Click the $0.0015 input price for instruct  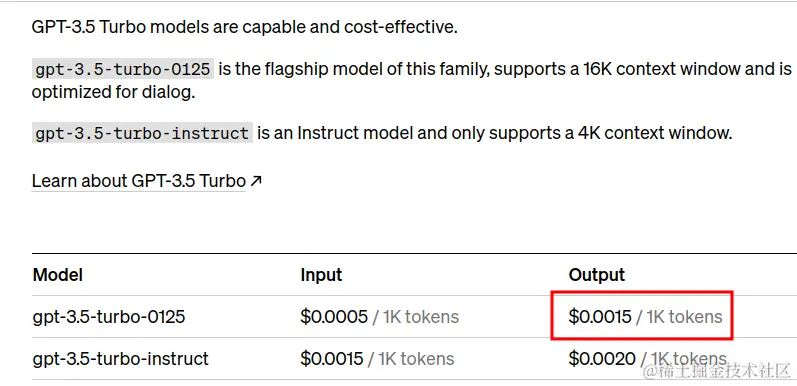(x=332, y=359)
